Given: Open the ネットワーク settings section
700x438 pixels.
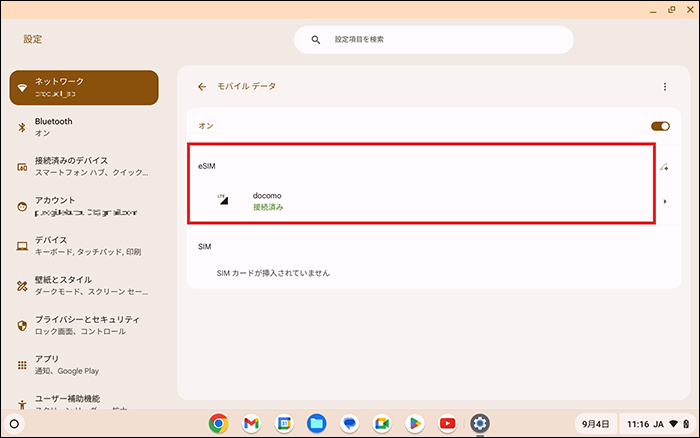Looking at the screenshot, I should point(84,87).
